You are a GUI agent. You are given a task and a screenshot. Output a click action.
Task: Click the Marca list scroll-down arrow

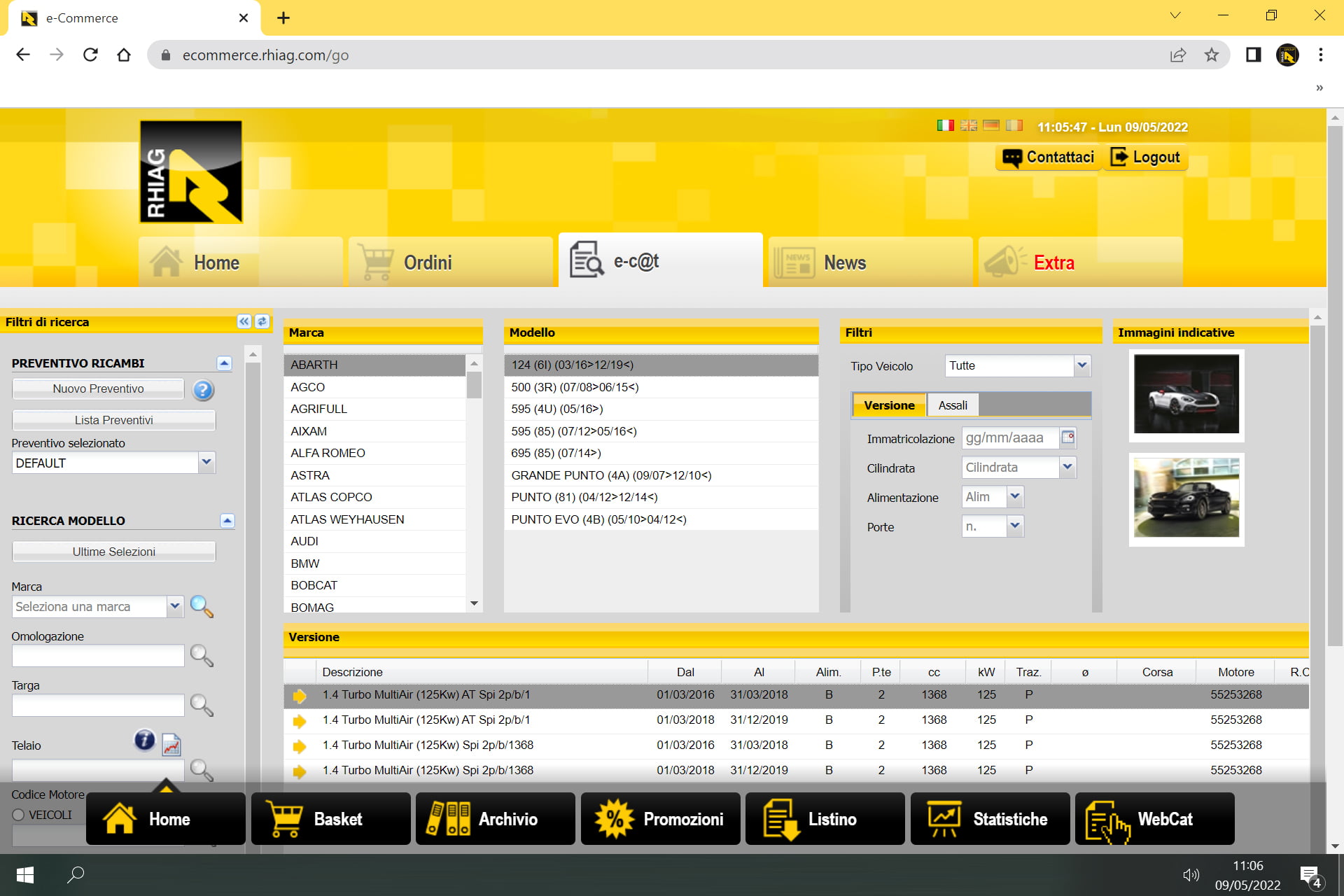[474, 603]
